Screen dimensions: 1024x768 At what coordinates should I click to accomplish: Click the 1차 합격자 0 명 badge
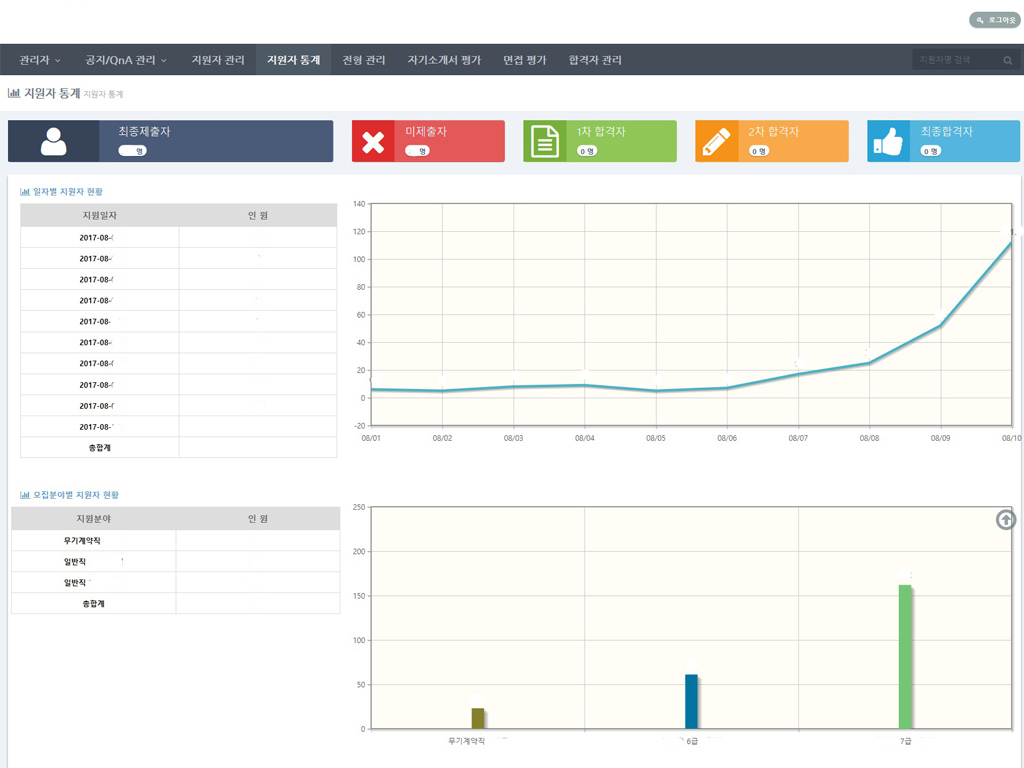point(587,151)
